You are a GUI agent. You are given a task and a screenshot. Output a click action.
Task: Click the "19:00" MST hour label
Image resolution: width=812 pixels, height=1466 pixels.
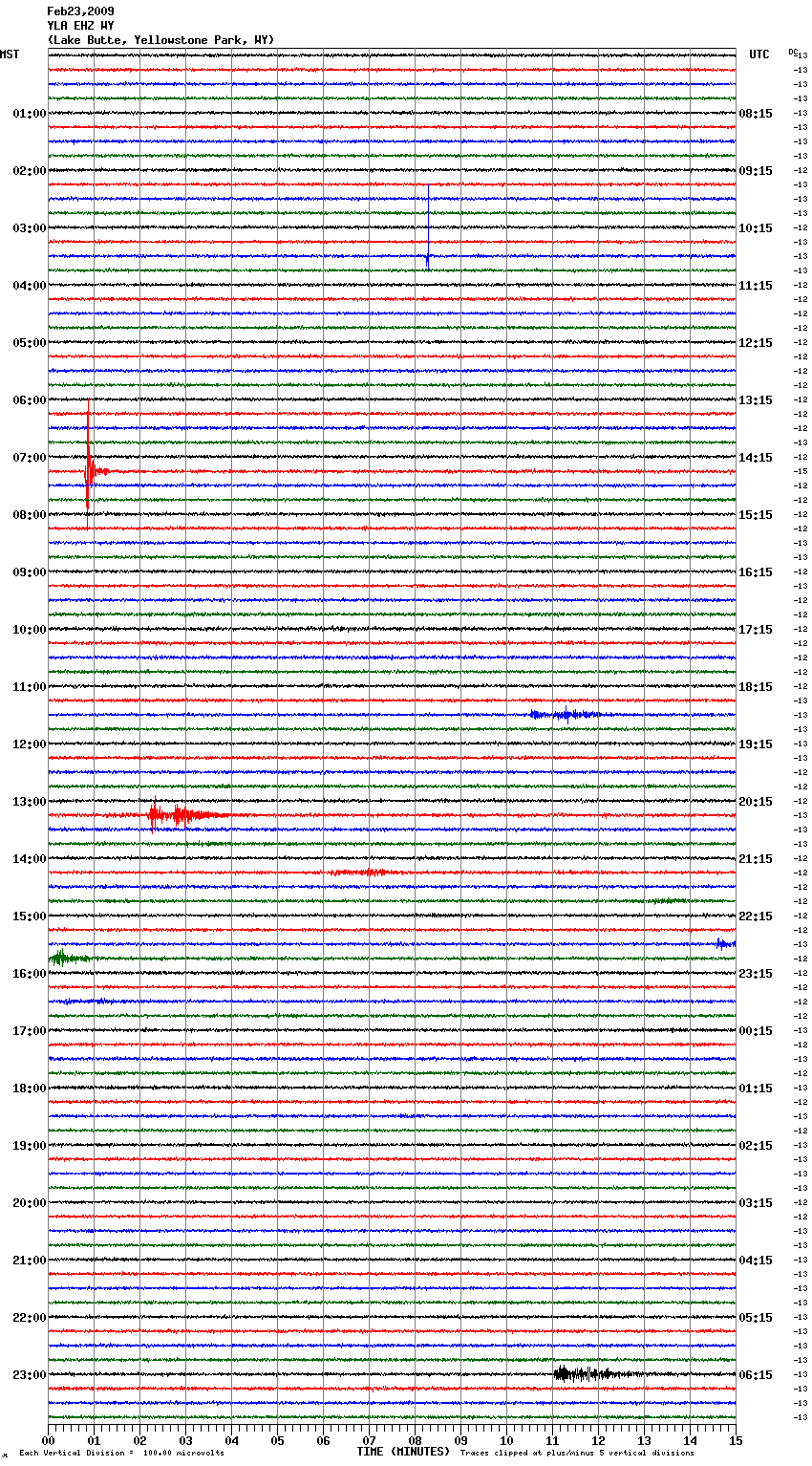click(29, 1146)
